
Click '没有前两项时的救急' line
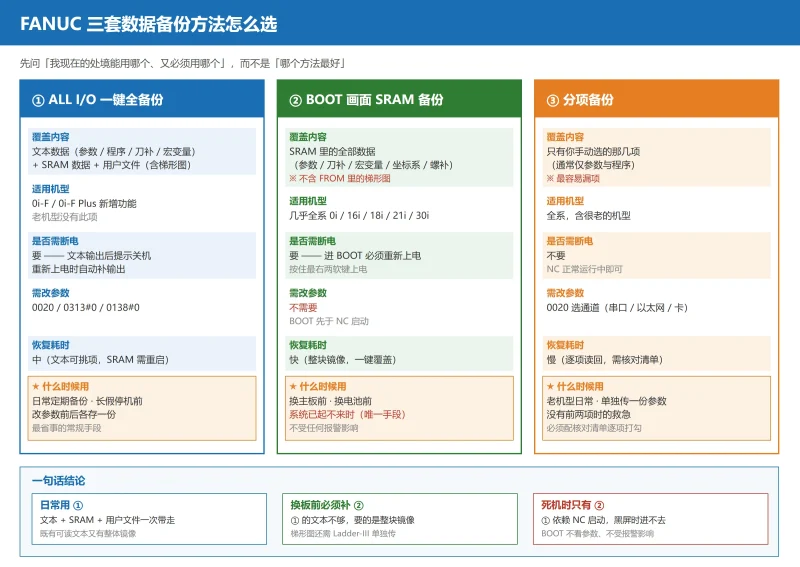[x=588, y=414]
